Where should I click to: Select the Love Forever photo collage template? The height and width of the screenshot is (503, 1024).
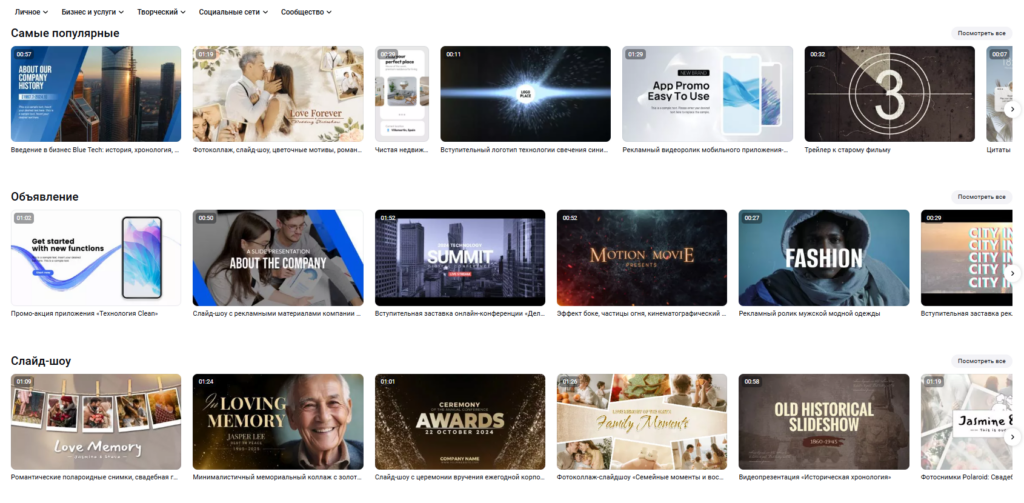[x=278, y=94]
